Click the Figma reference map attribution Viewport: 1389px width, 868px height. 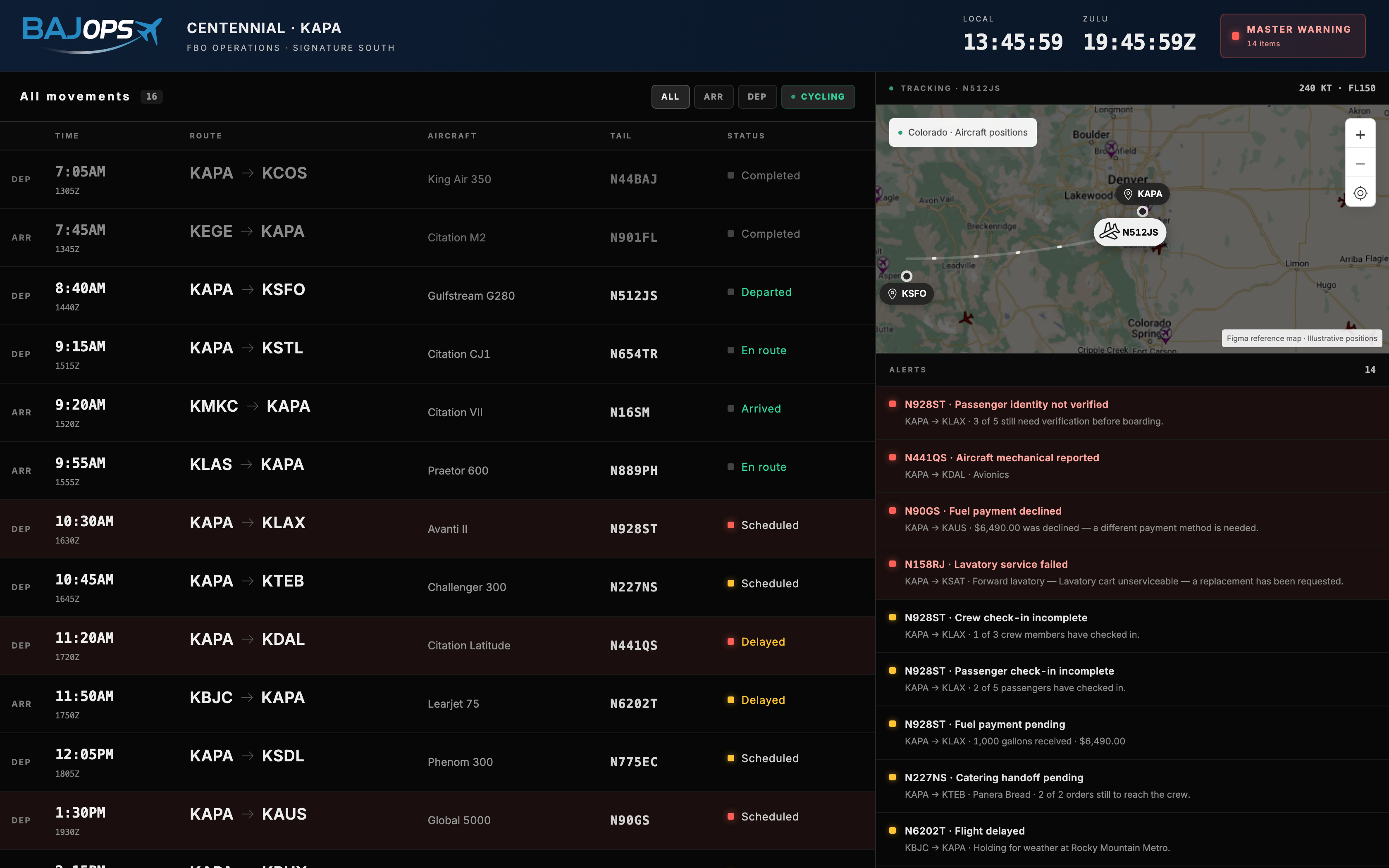1302,338
